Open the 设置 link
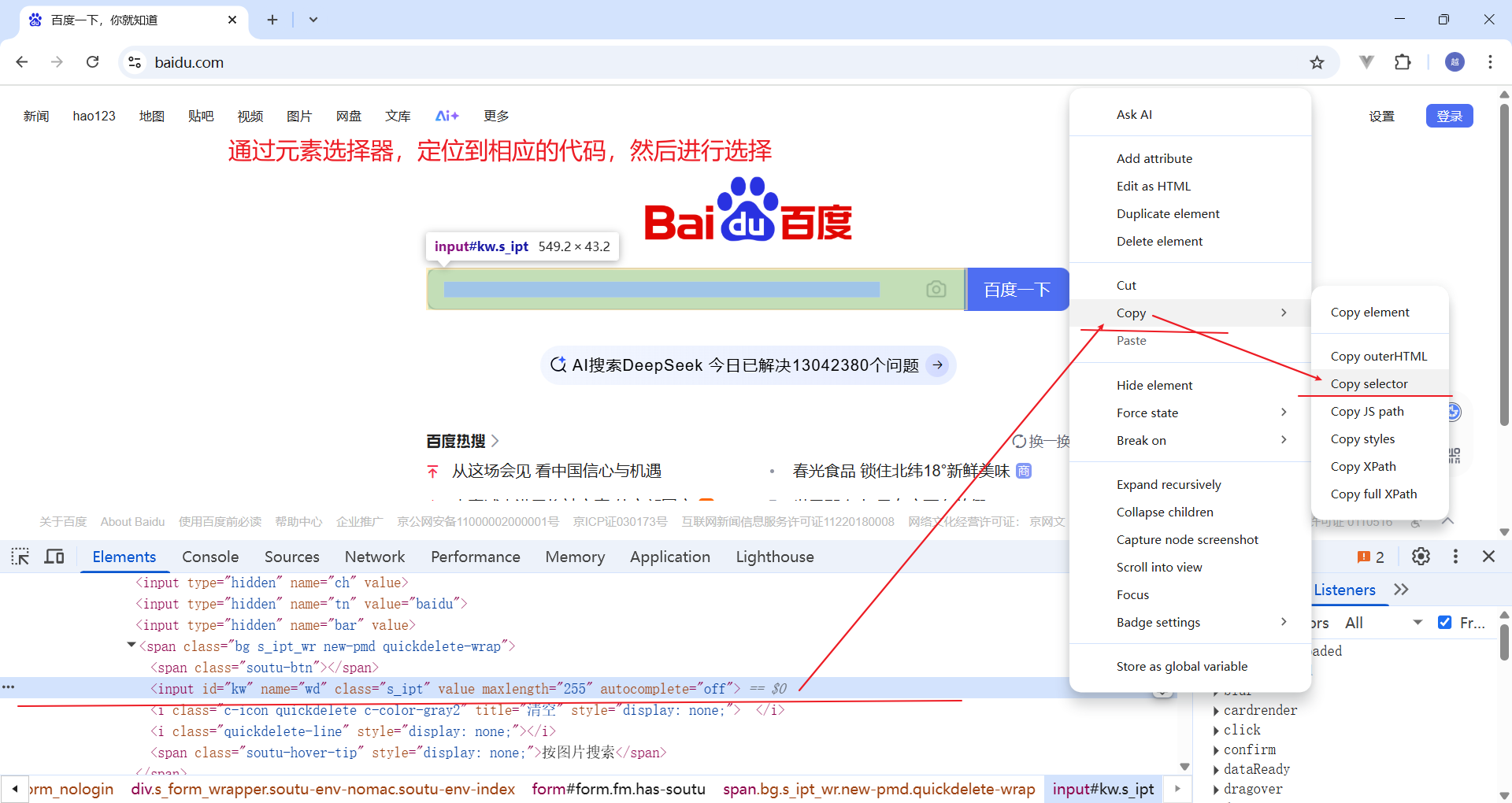The width and height of the screenshot is (1512, 803). 1381,116
